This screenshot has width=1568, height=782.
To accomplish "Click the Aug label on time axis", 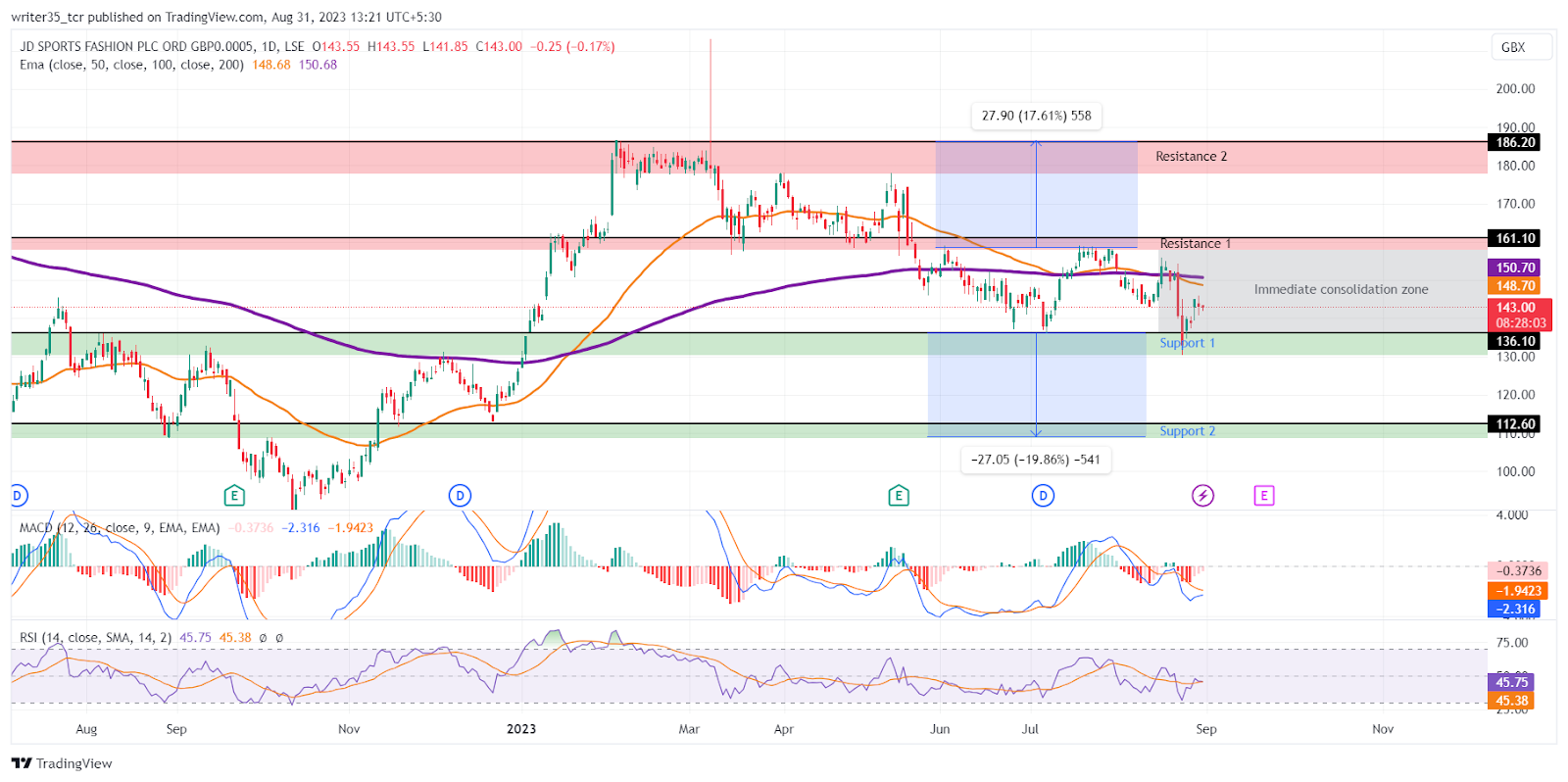I will 86,729.
